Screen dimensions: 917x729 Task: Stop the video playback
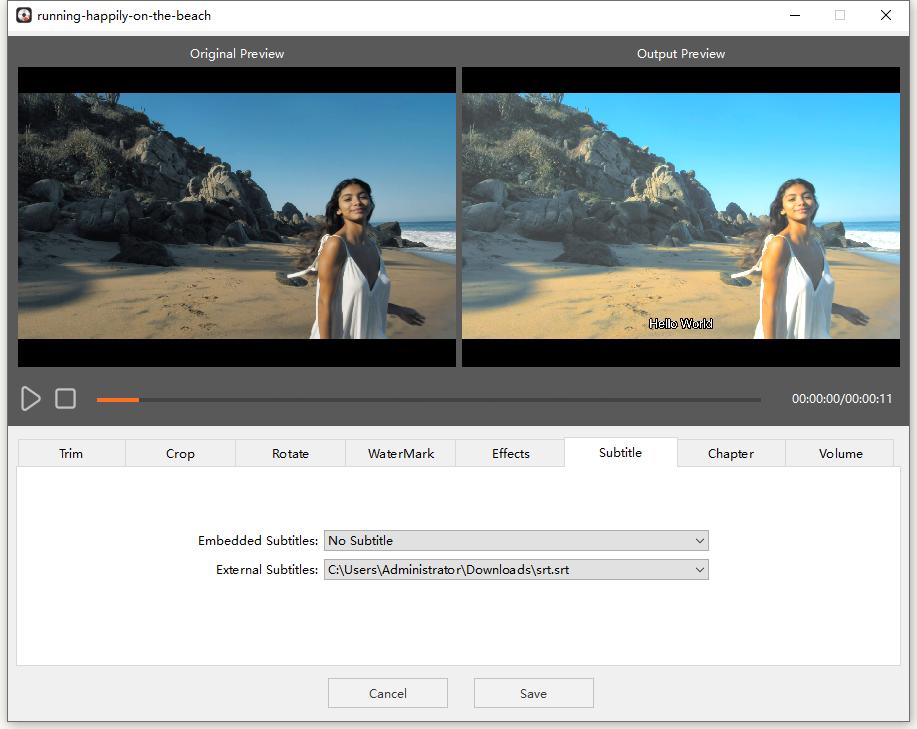pyautogui.click(x=66, y=398)
